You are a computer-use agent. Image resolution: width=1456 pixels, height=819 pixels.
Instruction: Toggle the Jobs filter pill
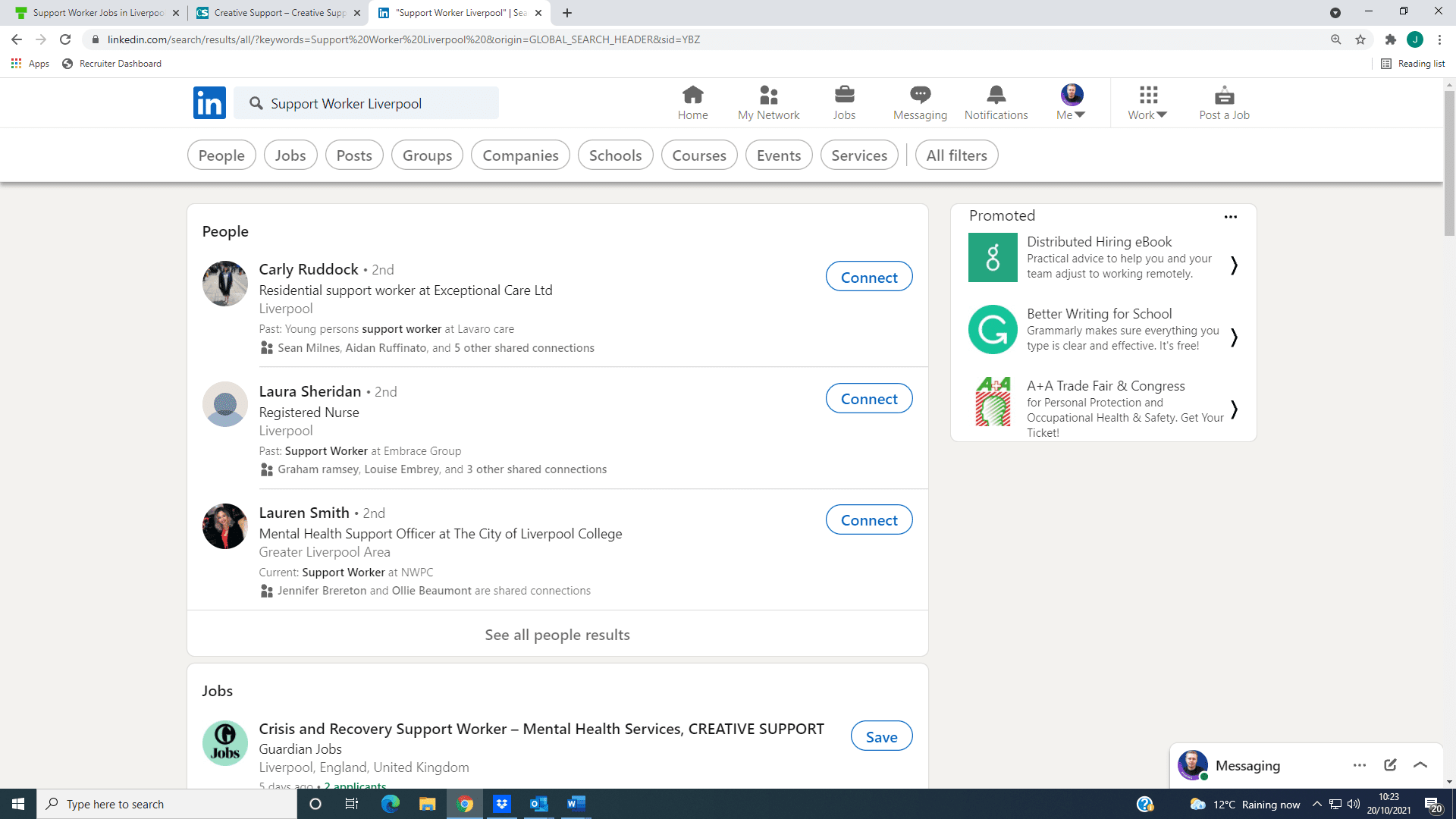pos(290,155)
